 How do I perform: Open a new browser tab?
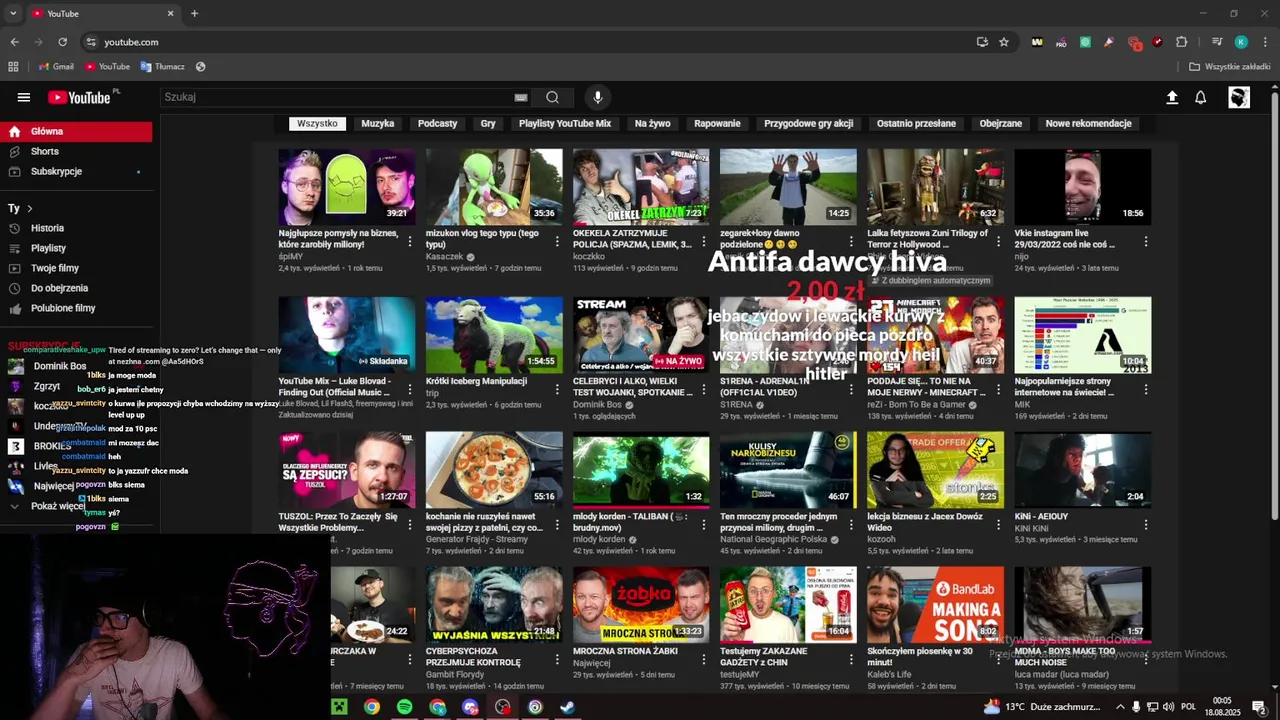tap(194, 13)
